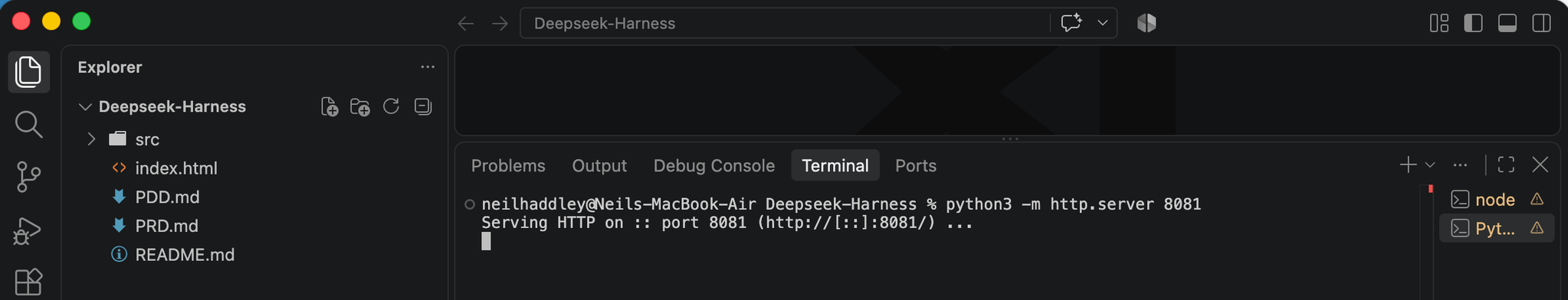Click the hexagon icon beside the search bar
Viewport: 1568px width, 300px height.
tap(1146, 23)
